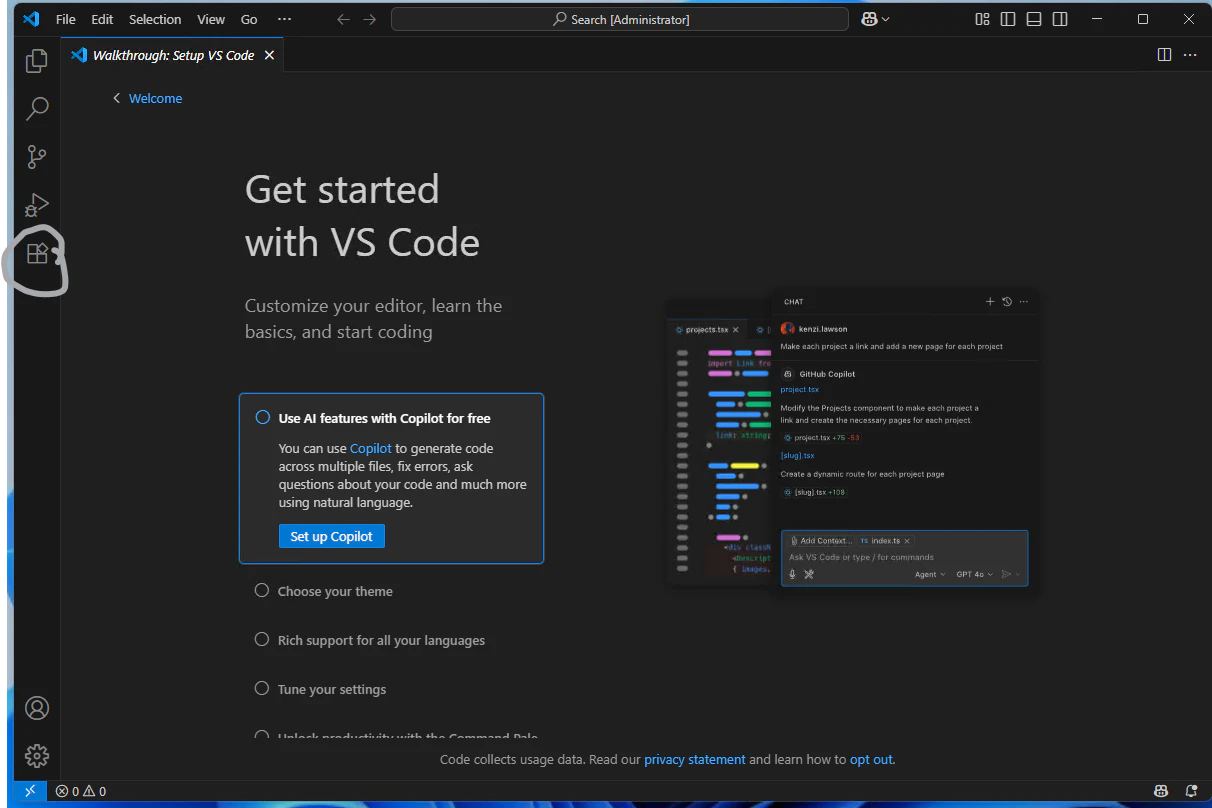Screen dimensions: 1212x808
Task: Open the Accounts menu icon
Action: click(x=37, y=708)
